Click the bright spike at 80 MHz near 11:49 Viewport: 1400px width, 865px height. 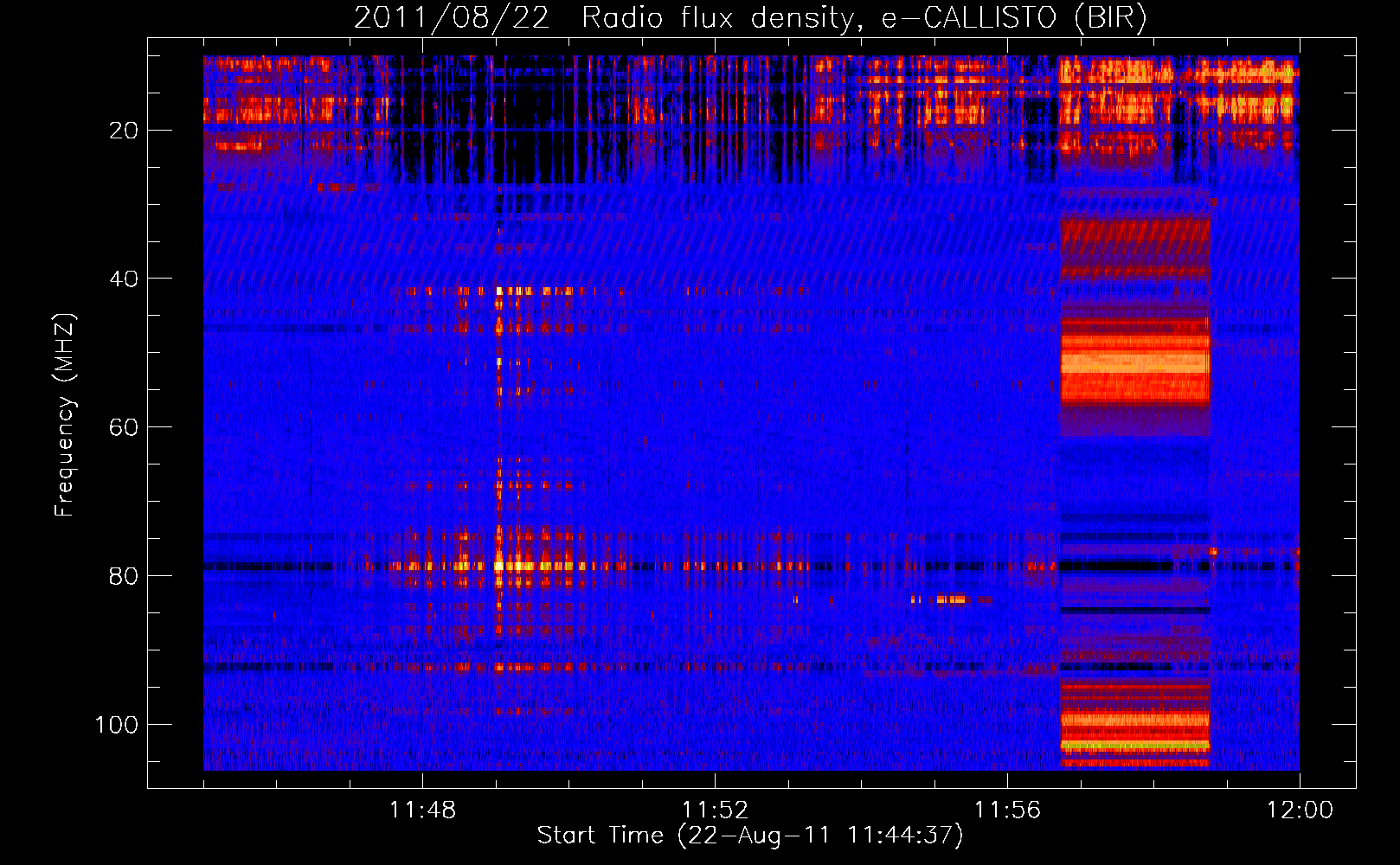coord(499,567)
